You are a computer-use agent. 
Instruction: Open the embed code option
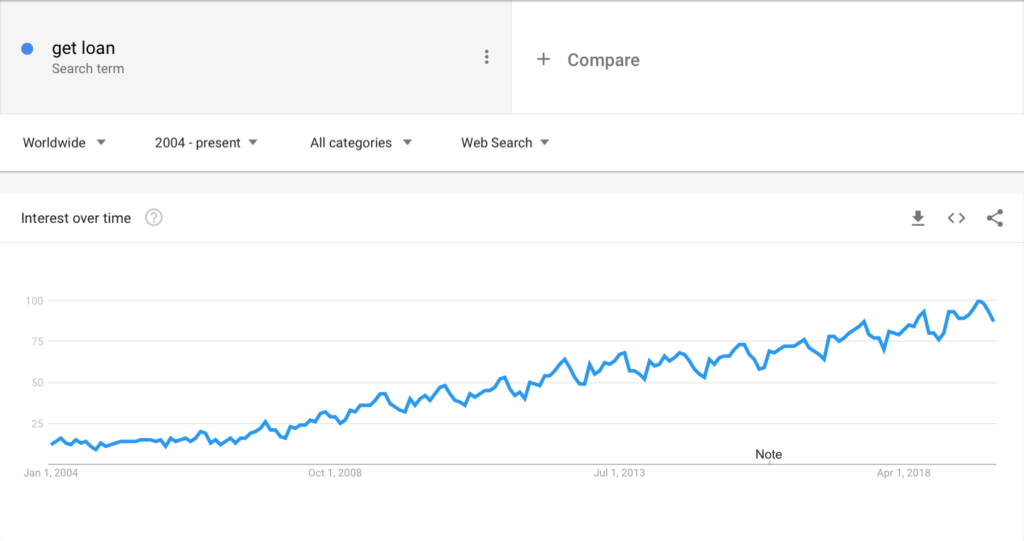[x=956, y=218]
